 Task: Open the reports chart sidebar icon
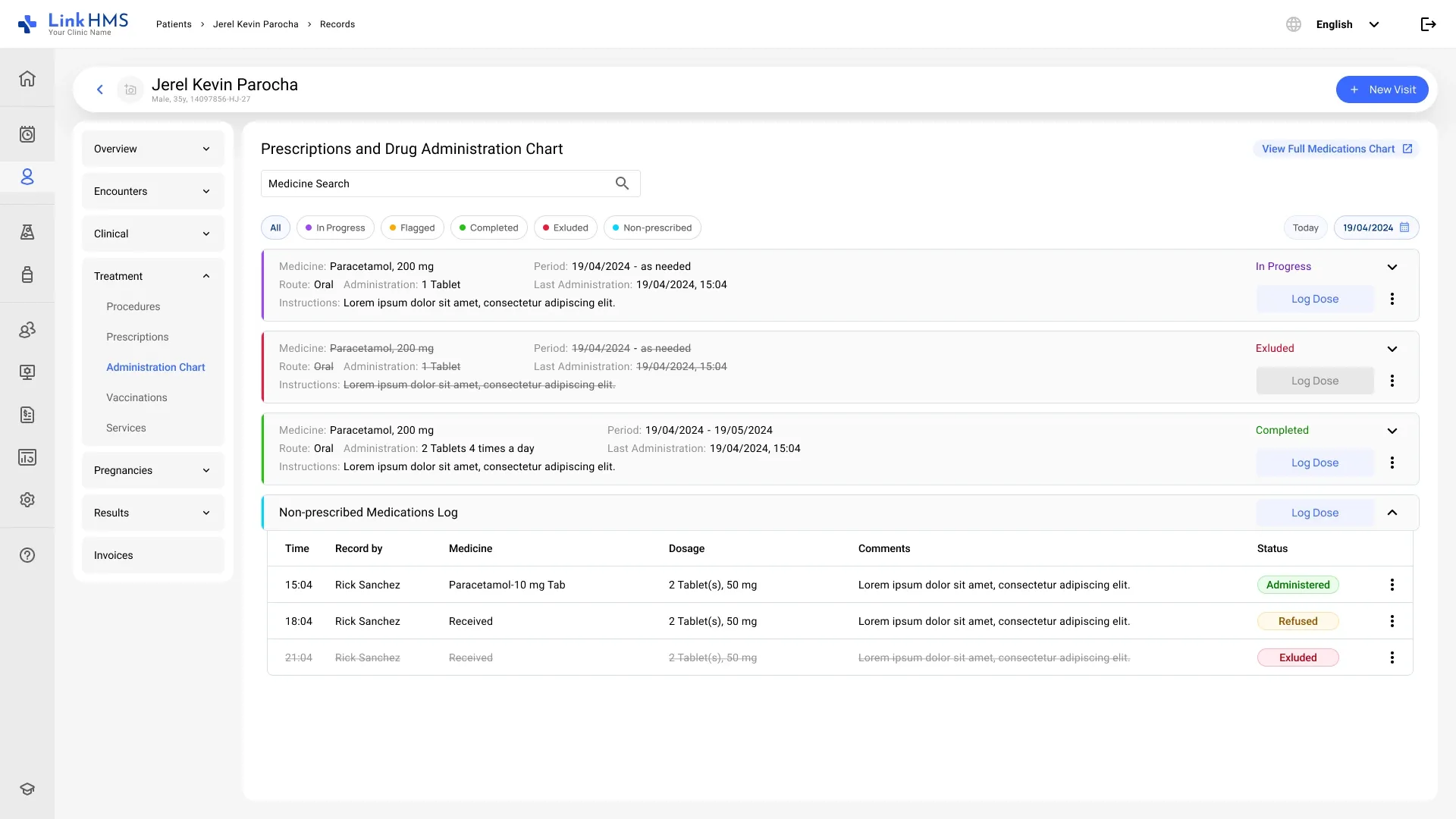click(x=27, y=457)
